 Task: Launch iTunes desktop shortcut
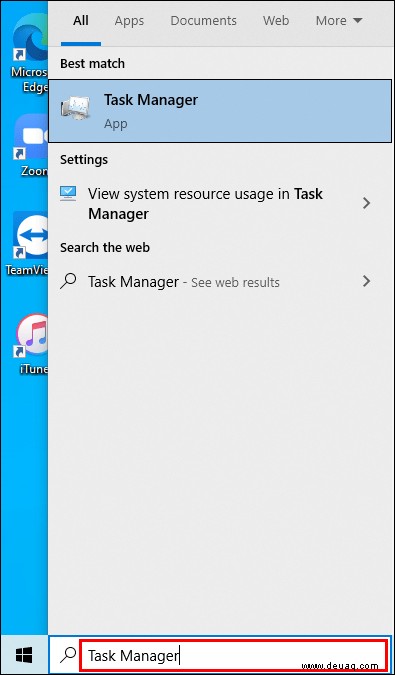pyautogui.click(x=32, y=344)
